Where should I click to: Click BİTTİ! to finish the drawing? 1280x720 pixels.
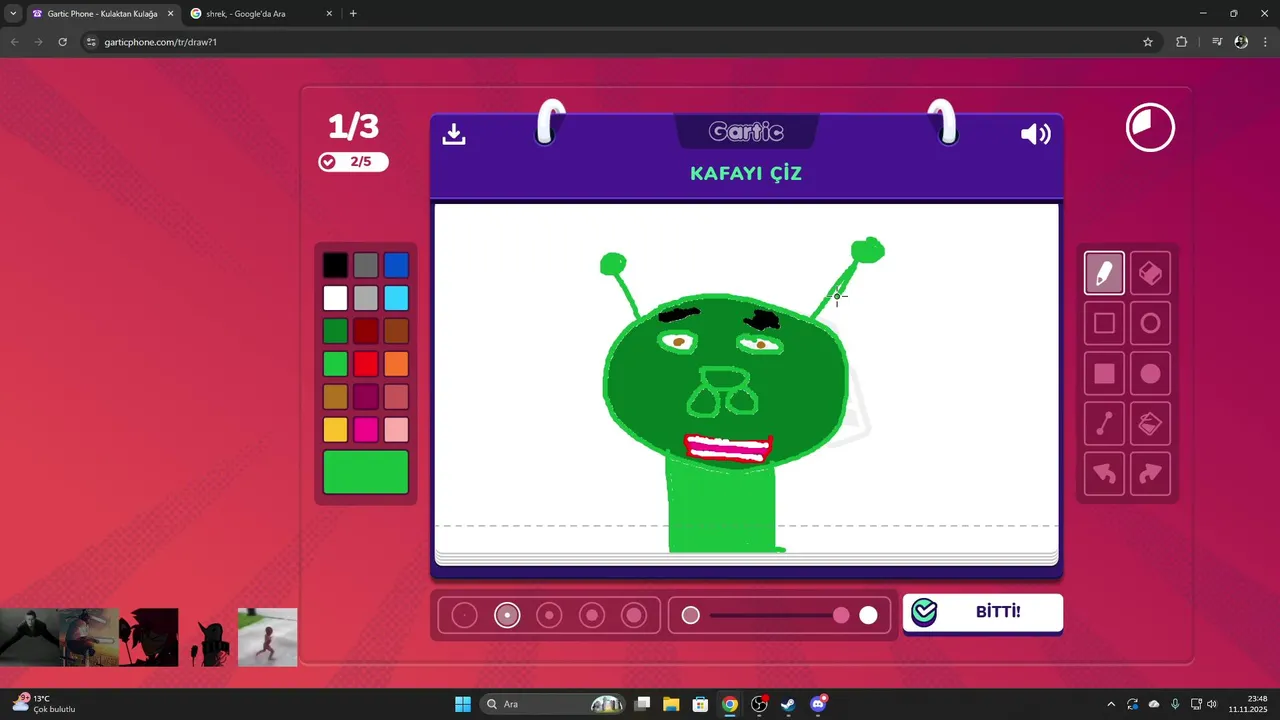tap(982, 612)
